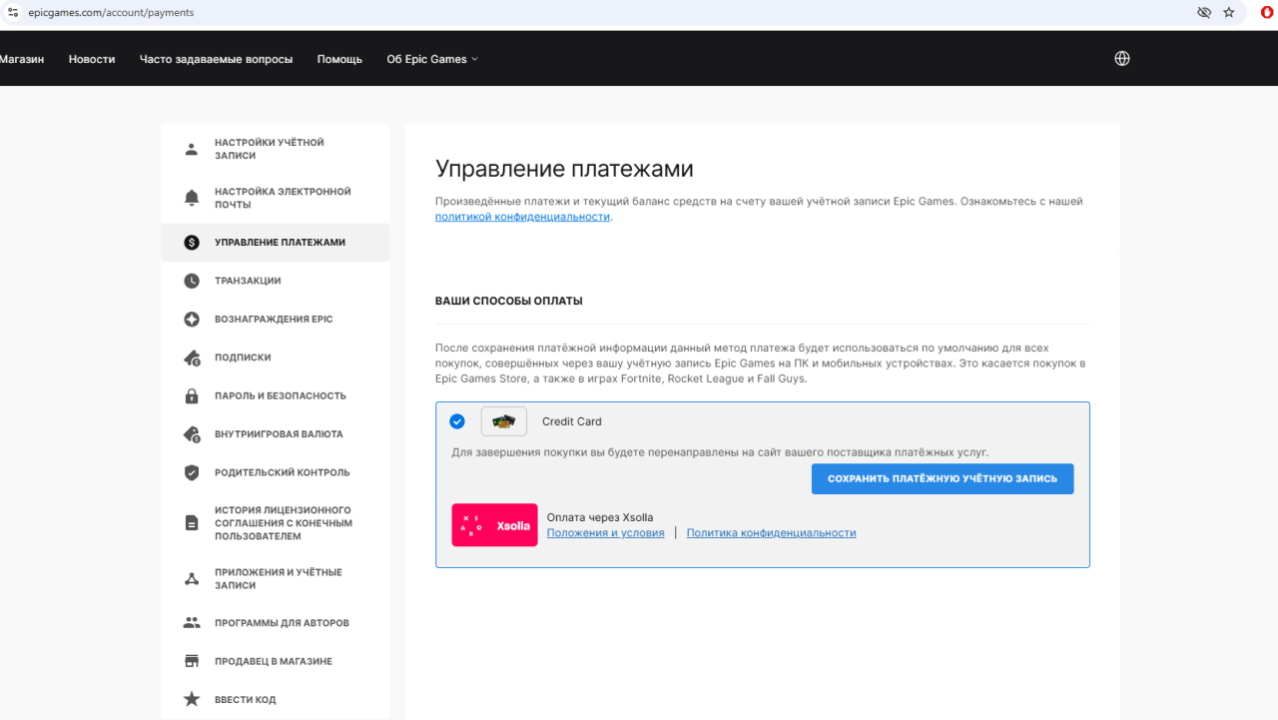Click the credit card image icon
Viewport: 1278px width, 720px height.
[504, 421]
